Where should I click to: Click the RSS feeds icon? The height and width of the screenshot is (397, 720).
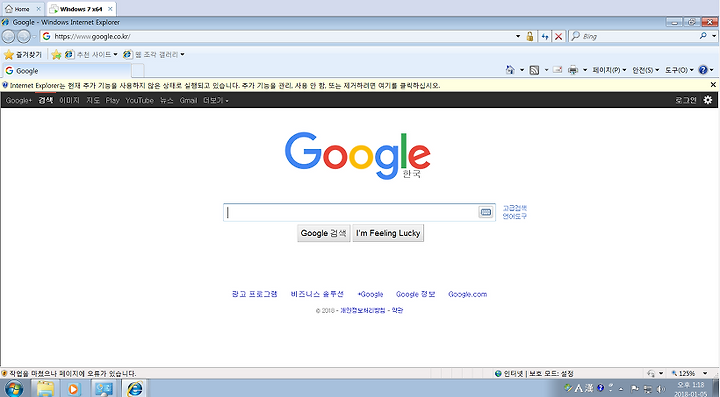pyautogui.click(x=534, y=70)
